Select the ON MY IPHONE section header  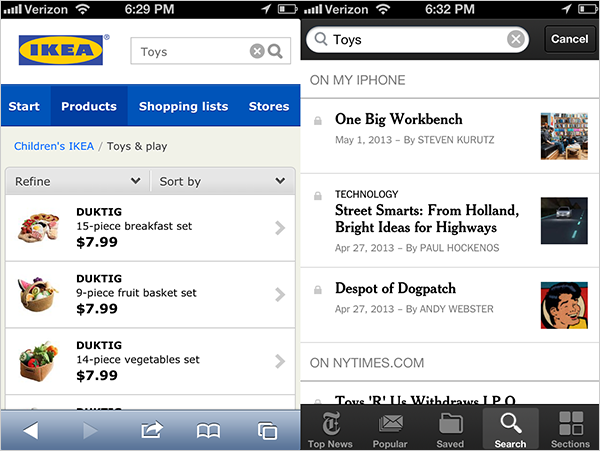[357, 80]
